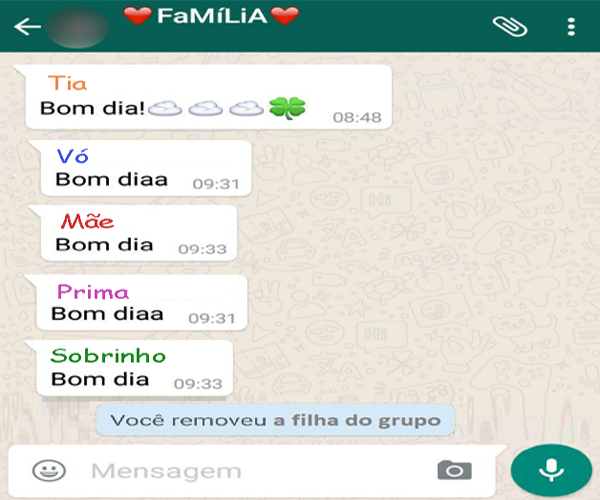Focus the Mensagem text field

pos(253,471)
